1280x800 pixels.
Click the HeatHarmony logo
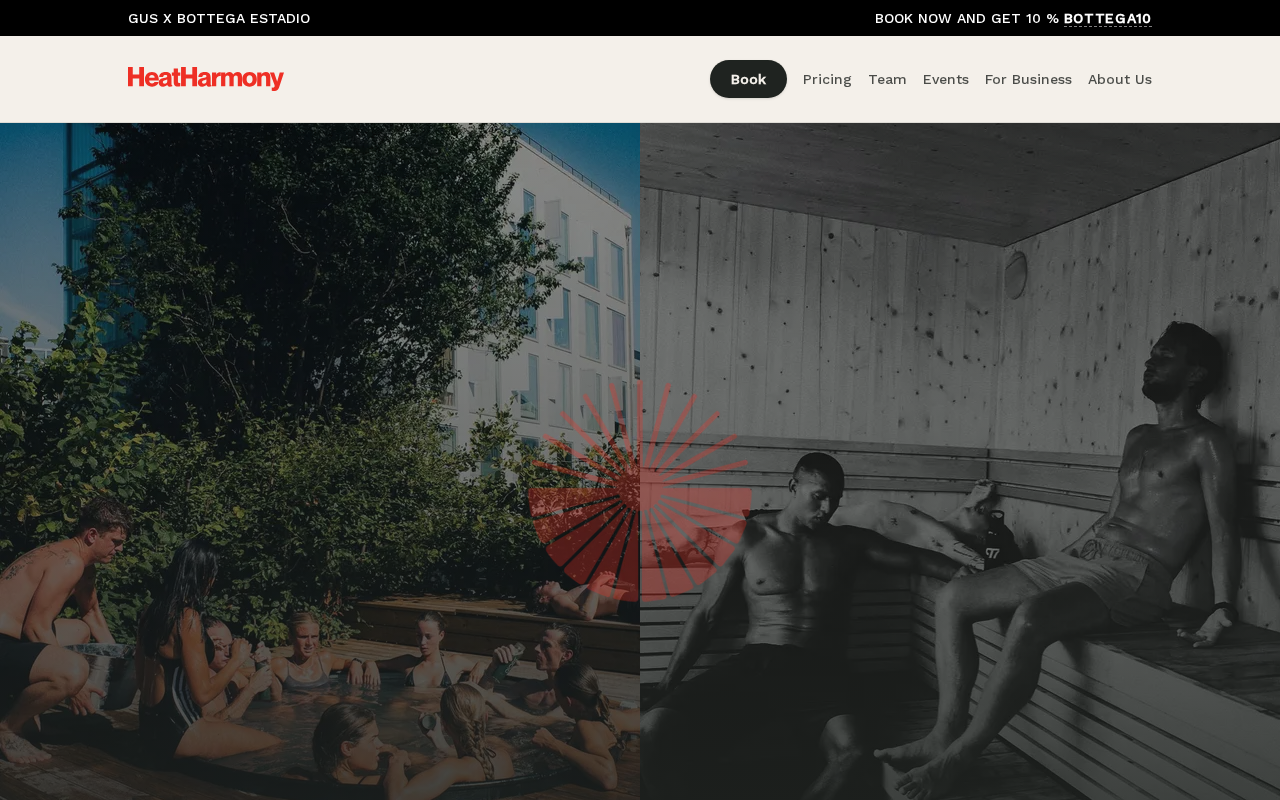[206, 79]
